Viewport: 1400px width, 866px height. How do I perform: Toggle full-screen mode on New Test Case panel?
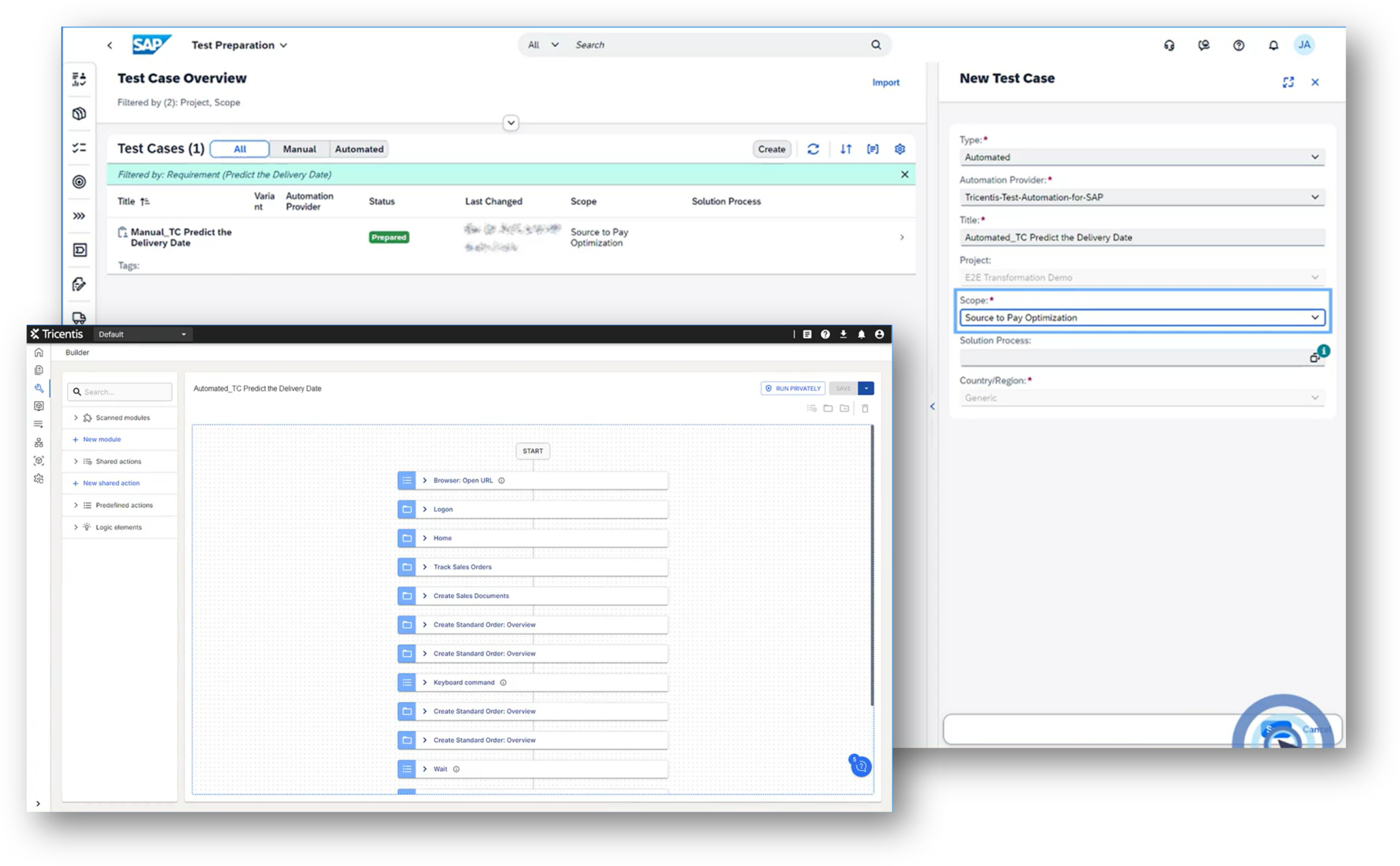(x=1289, y=82)
